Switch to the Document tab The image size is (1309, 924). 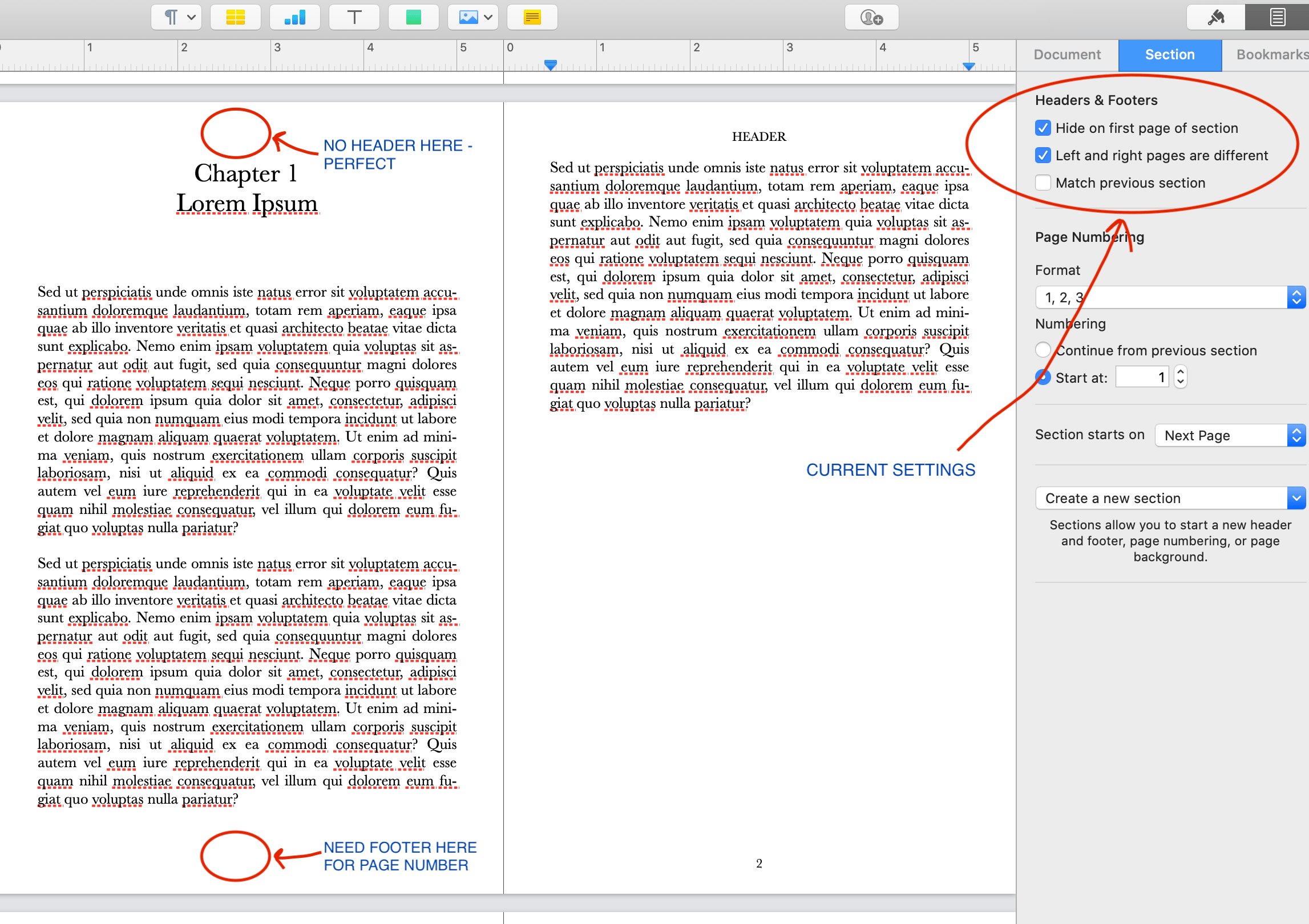(1066, 54)
